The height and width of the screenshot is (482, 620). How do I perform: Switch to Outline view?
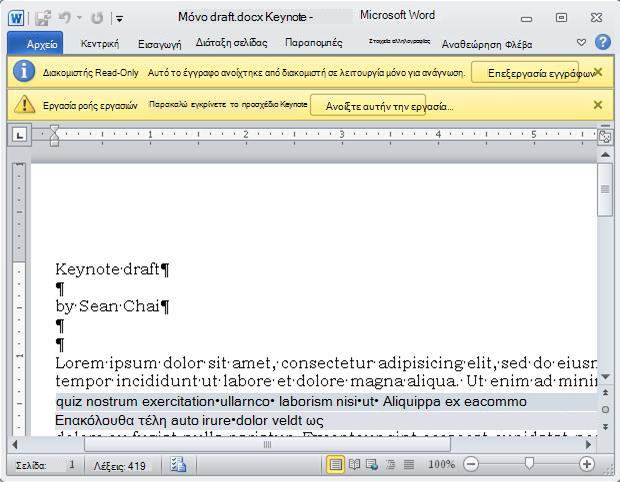[x=390, y=465]
